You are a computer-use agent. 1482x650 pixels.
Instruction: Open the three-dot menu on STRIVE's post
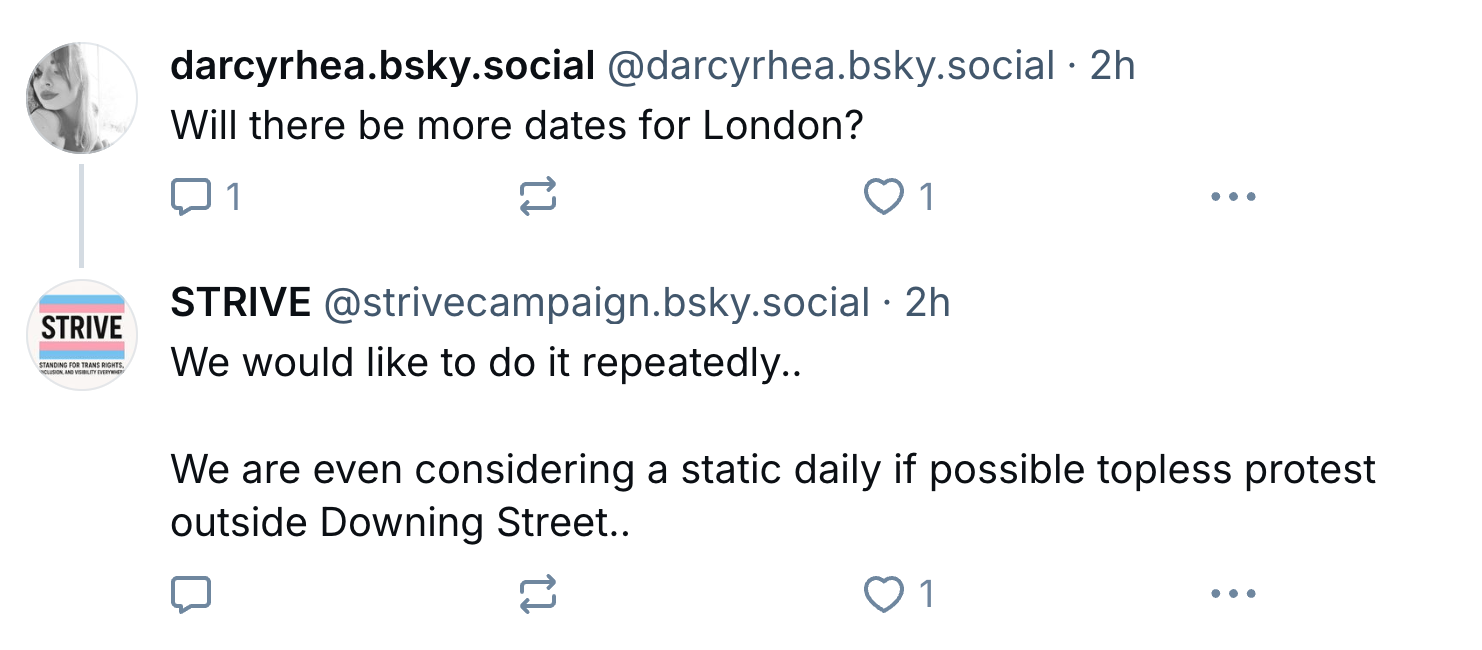pyautogui.click(x=1232, y=595)
